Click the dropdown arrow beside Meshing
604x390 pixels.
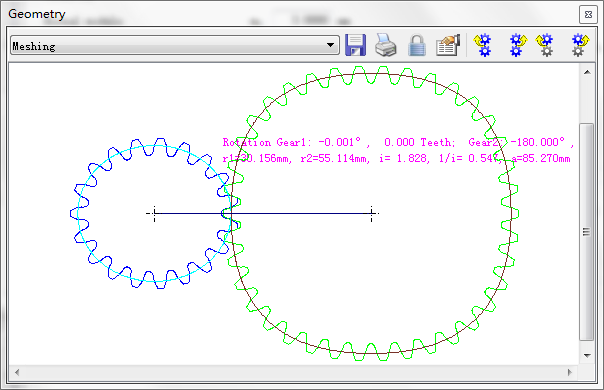330,45
